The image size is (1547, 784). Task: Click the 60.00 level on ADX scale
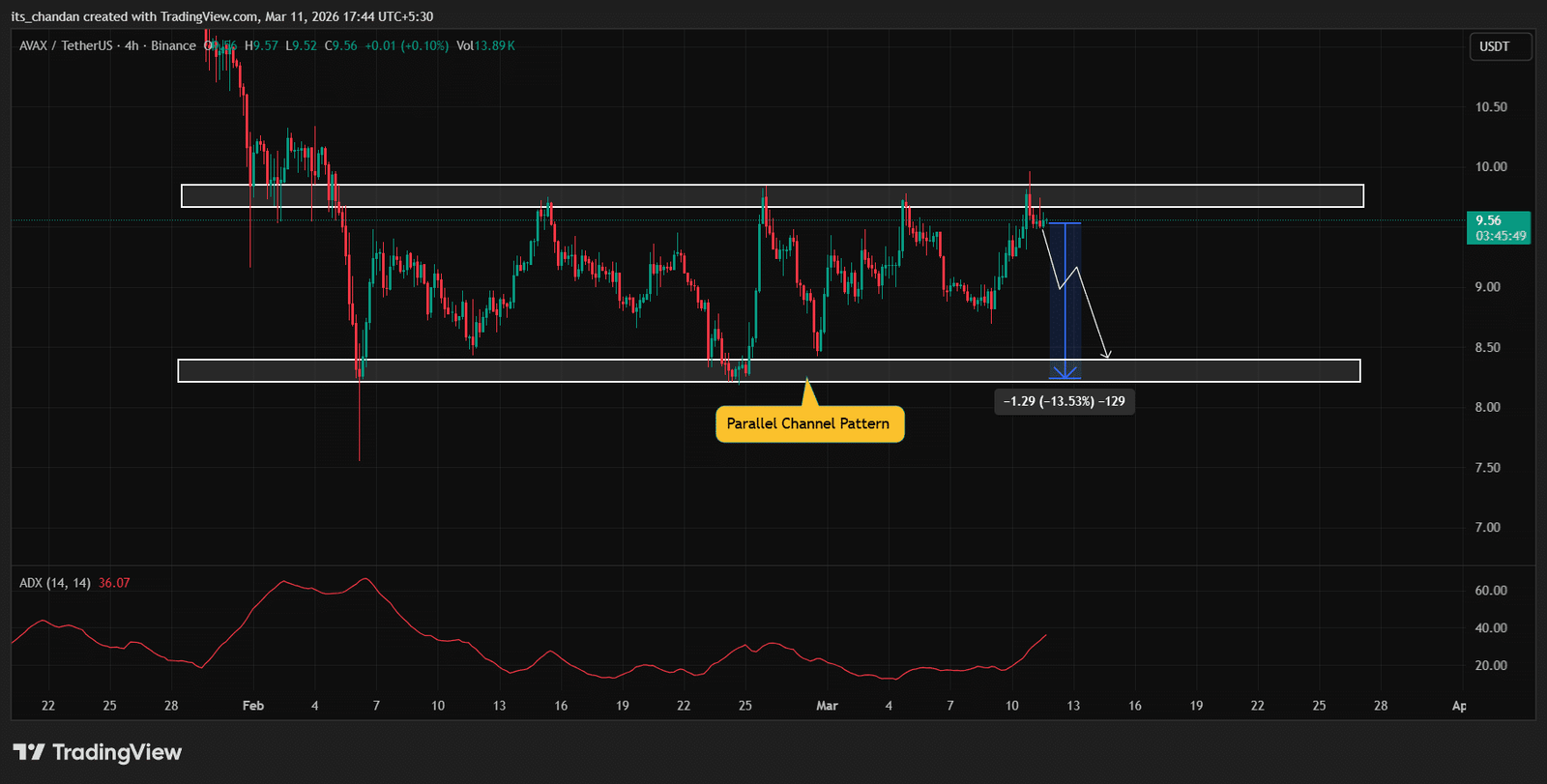1491,590
